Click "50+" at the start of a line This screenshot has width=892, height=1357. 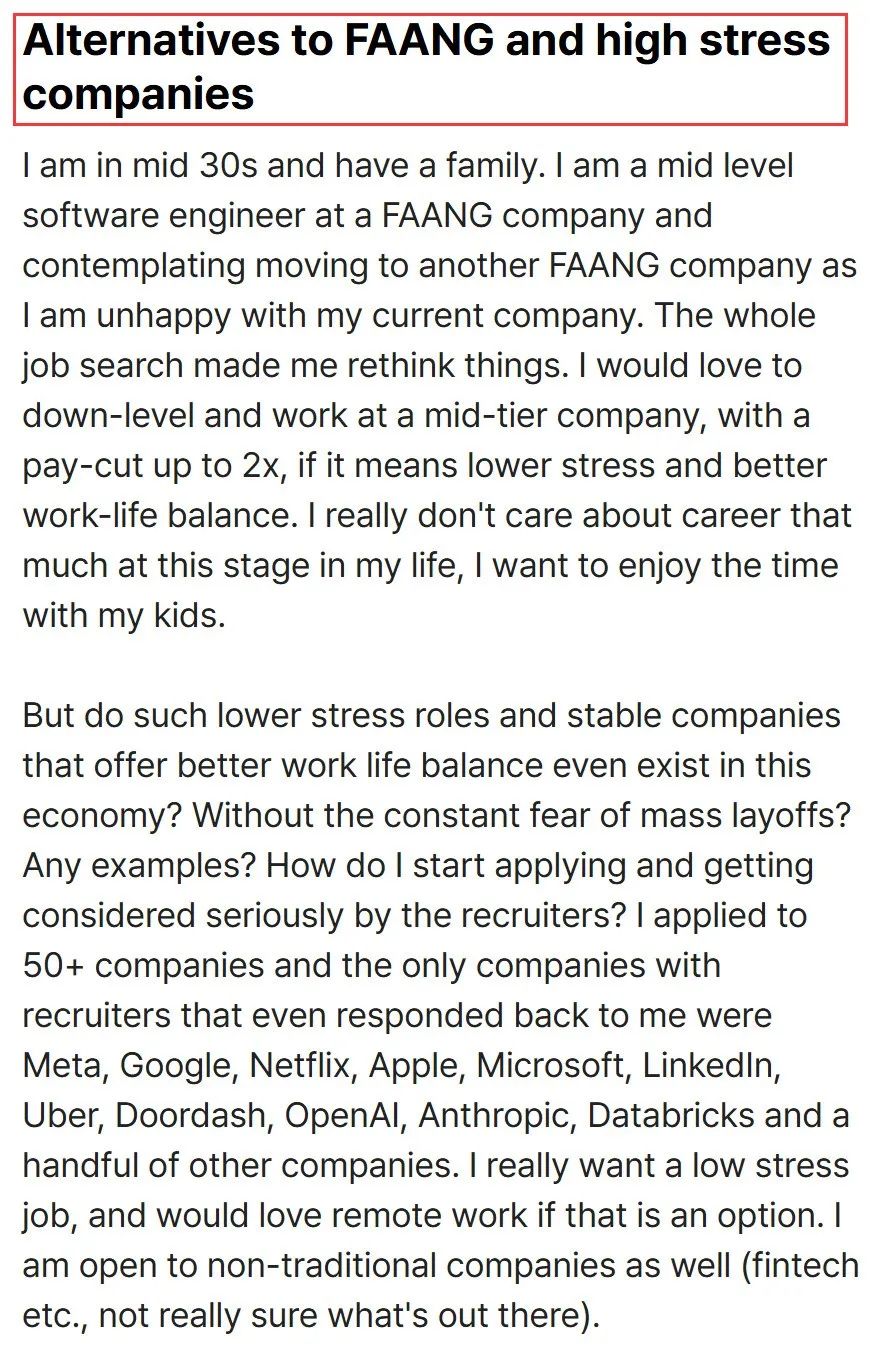click(54, 965)
